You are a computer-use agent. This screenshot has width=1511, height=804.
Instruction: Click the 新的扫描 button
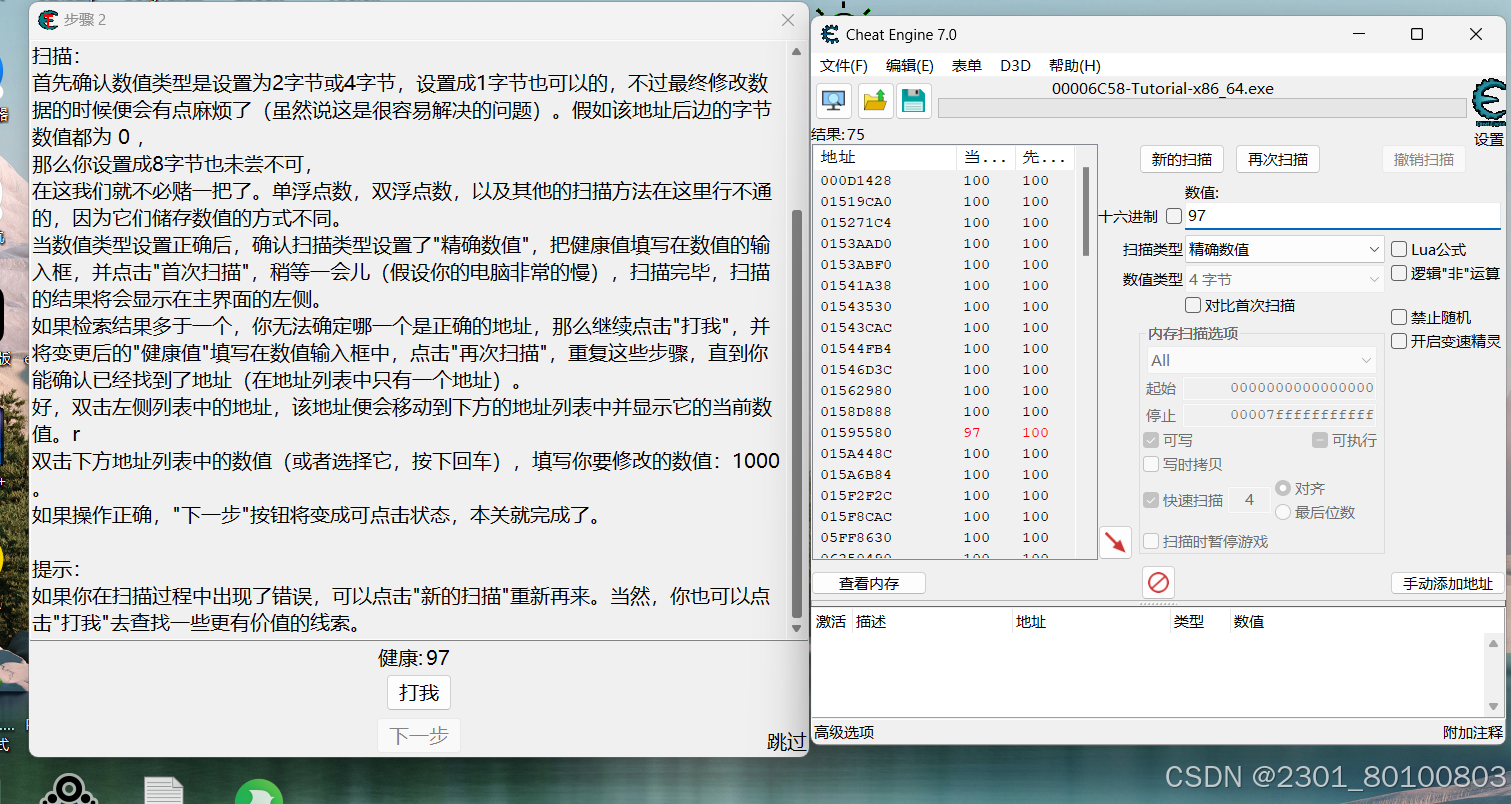(x=1182, y=159)
